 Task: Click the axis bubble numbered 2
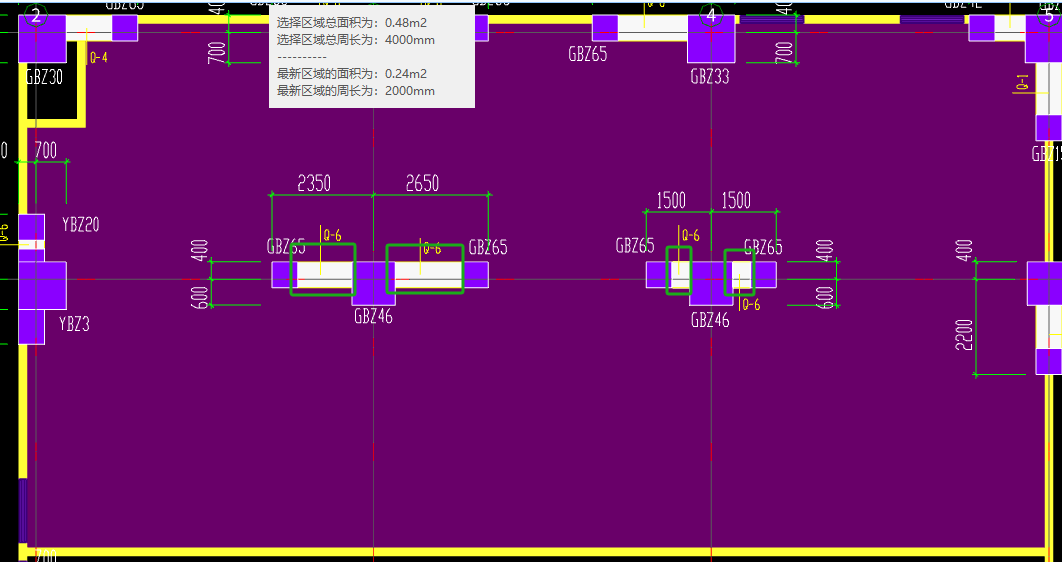click(36, 16)
